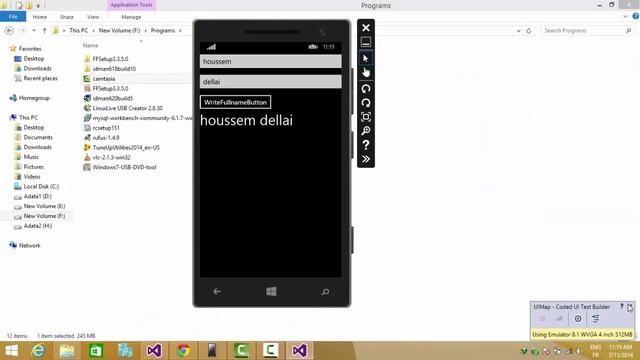Select multi-touch hand input mode in emulator
640x360 pixels.
coord(366,73)
